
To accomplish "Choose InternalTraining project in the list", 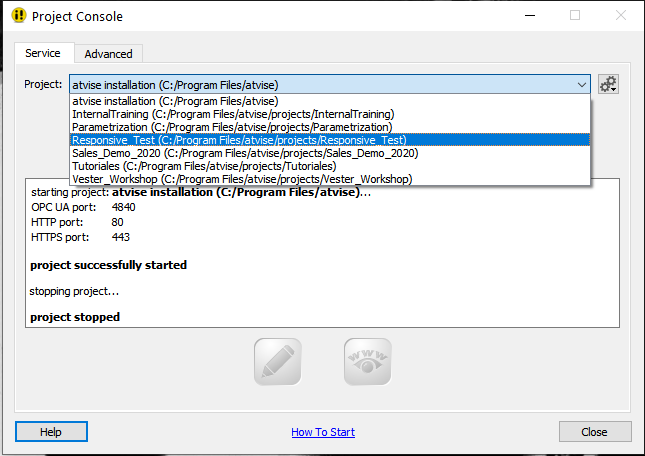I will click(330, 114).
